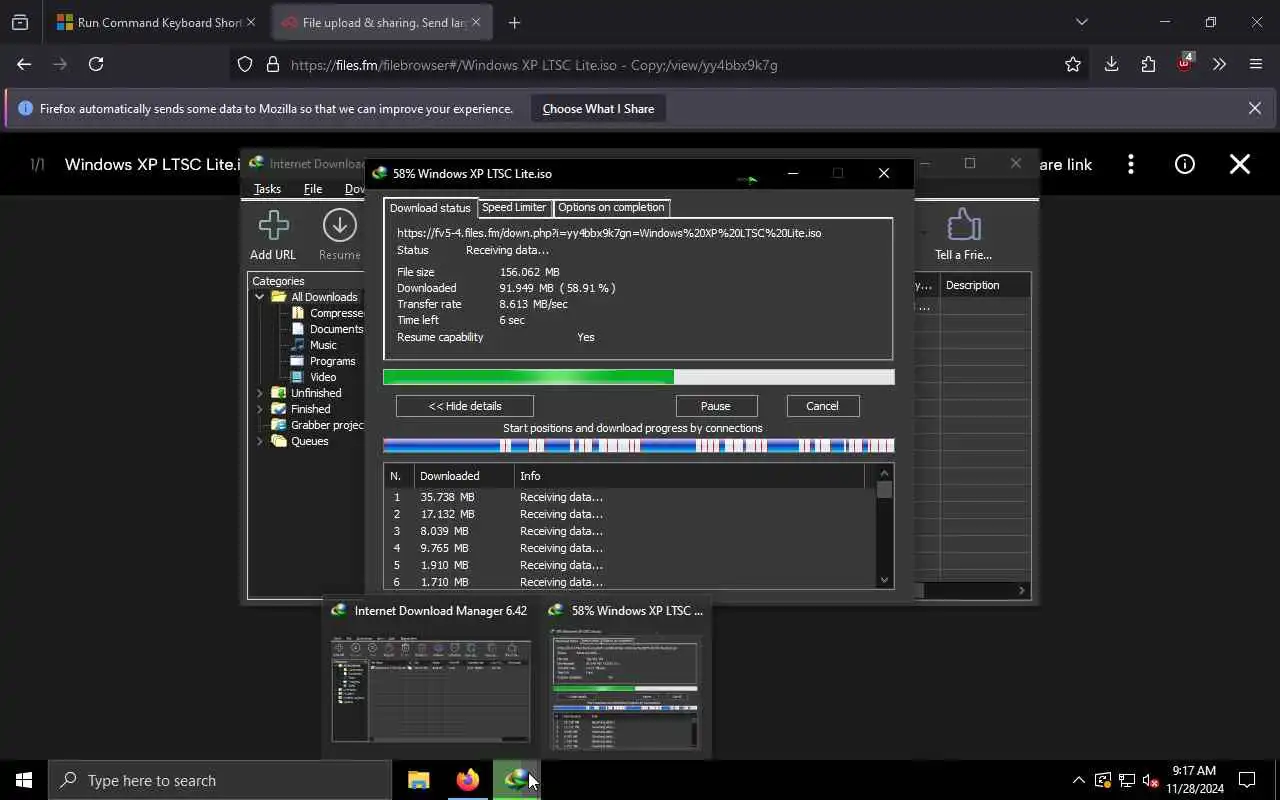Image resolution: width=1280 pixels, height=800 pixels.
Task: Open a new Firefox tab
Action: [x=514, y=22]
